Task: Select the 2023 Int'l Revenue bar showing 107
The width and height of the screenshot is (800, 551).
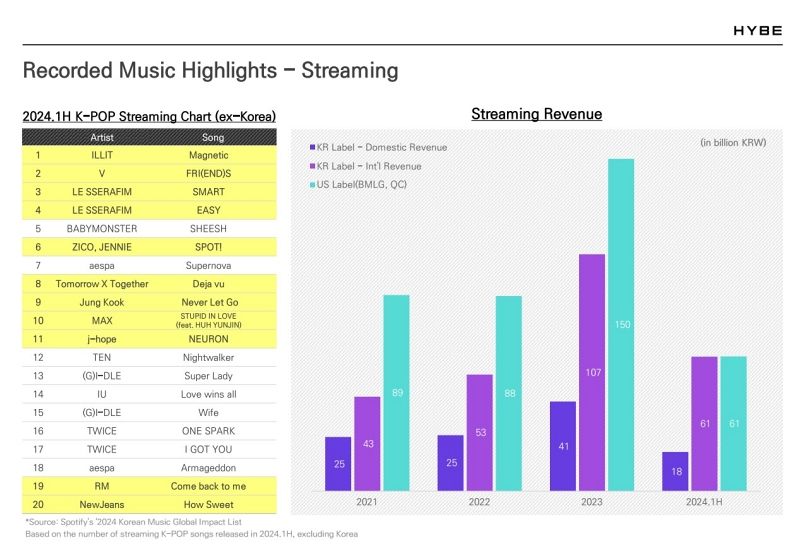Action: pyautogui.click(x=592, y=372)
